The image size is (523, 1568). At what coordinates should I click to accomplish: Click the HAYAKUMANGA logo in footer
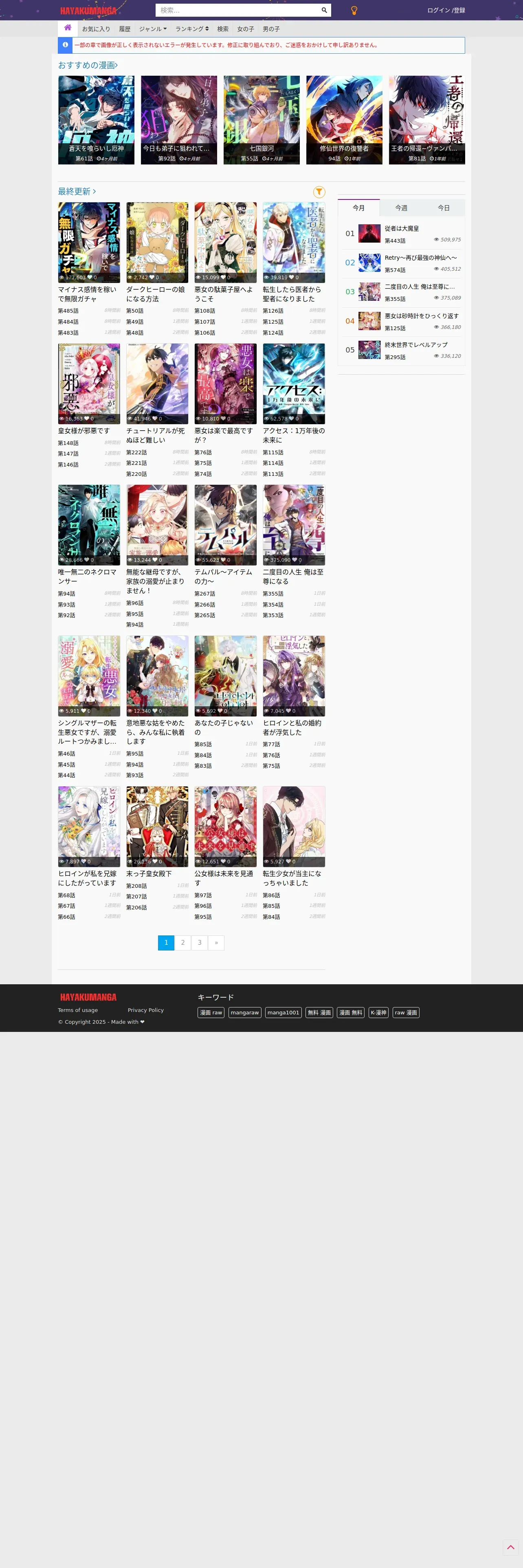tap(88, 997)
